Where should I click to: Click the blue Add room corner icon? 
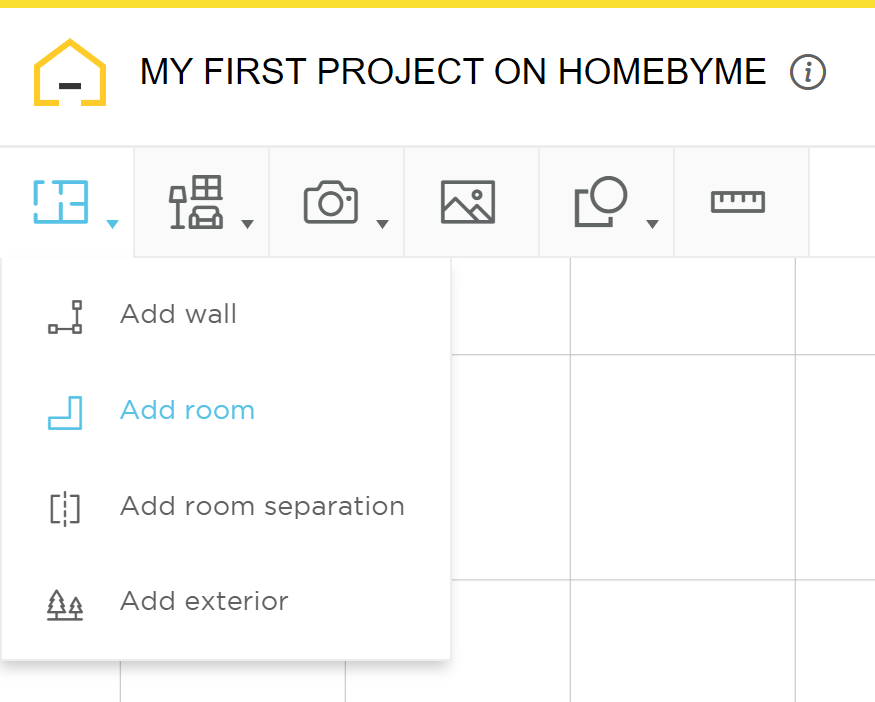[x=64, y=412]
